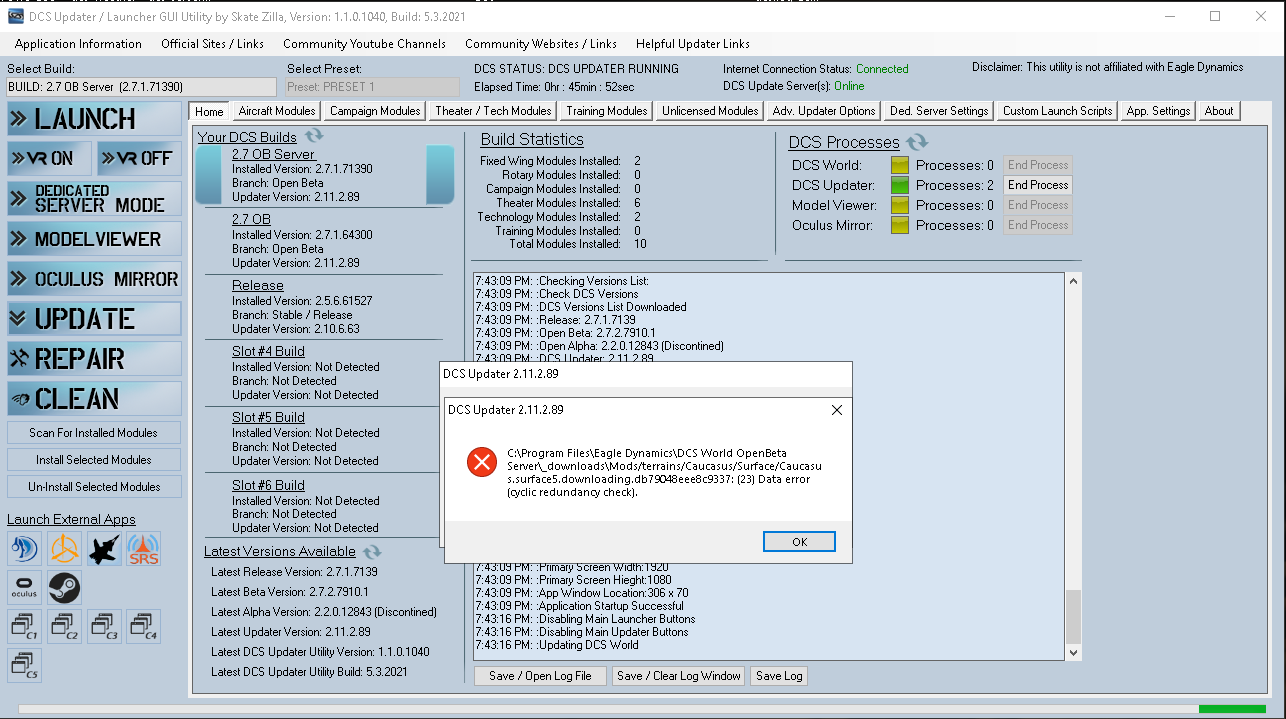This screenshot has width=1286, height=719.
Task: Click Un-Install Selected Modules
Action: (94, 487)
